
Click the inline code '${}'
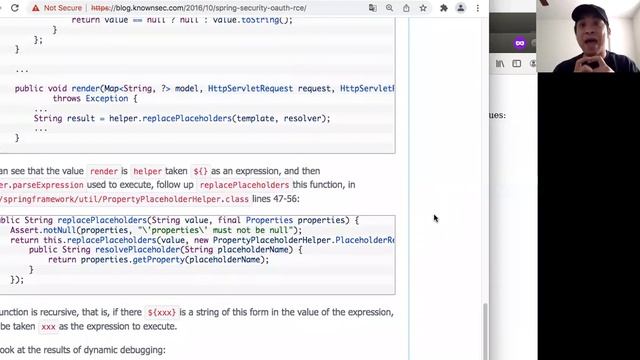pyautogui.click(x=200, y=171)
